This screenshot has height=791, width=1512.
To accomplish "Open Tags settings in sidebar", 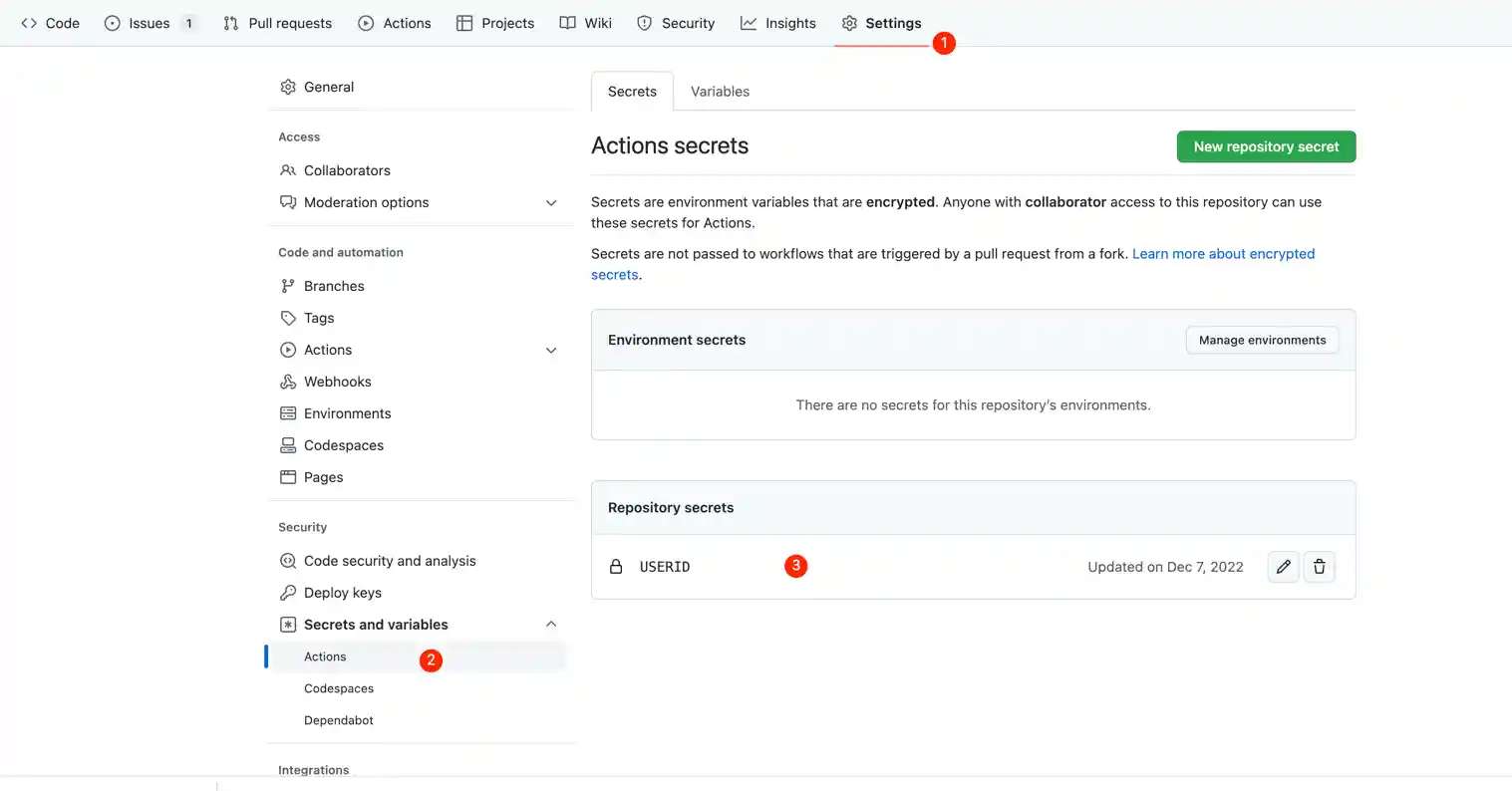I will pyautogui.click(x=319, y=318).
